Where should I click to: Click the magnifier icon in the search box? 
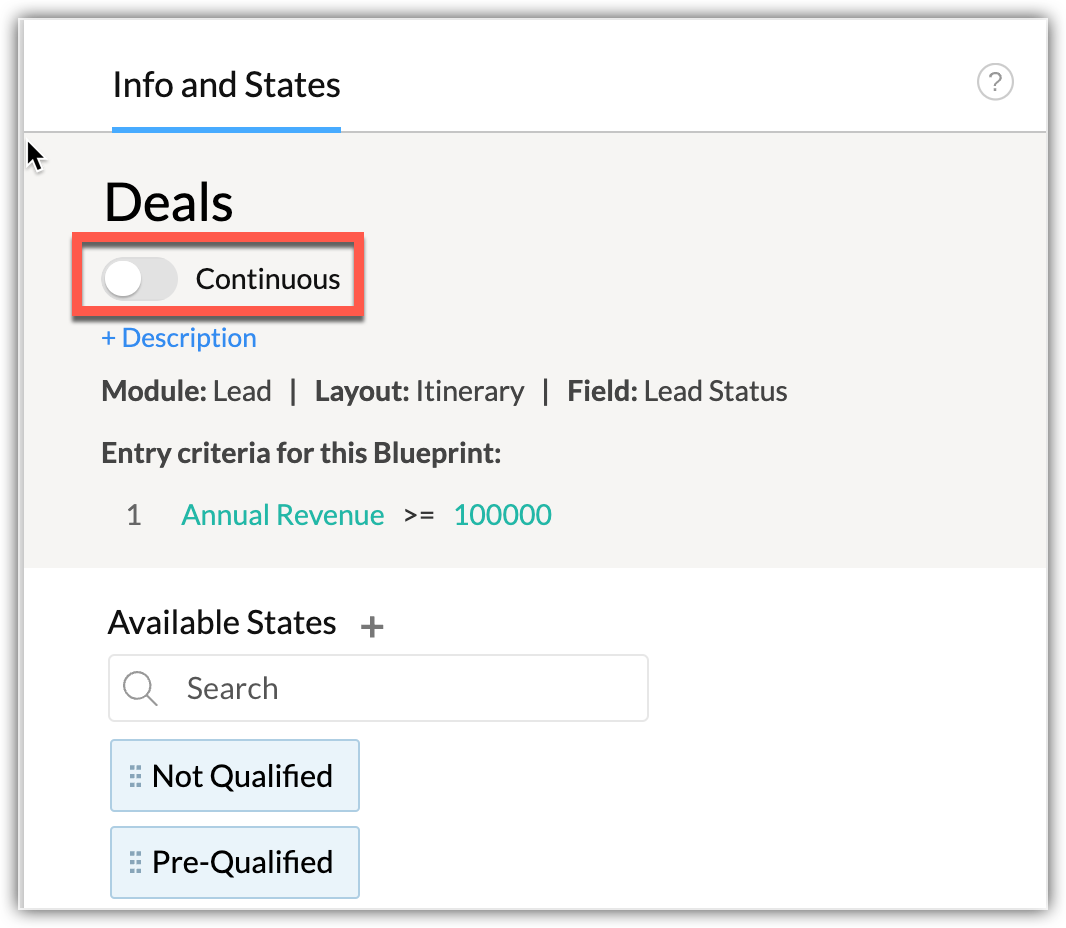pos(141,688)
